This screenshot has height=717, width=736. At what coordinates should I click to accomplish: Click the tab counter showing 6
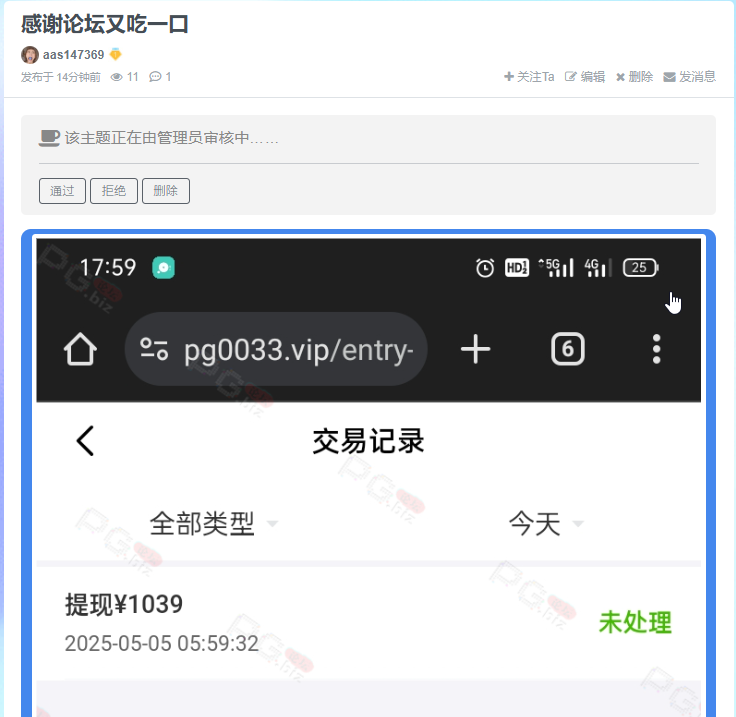tap(567, 349)
